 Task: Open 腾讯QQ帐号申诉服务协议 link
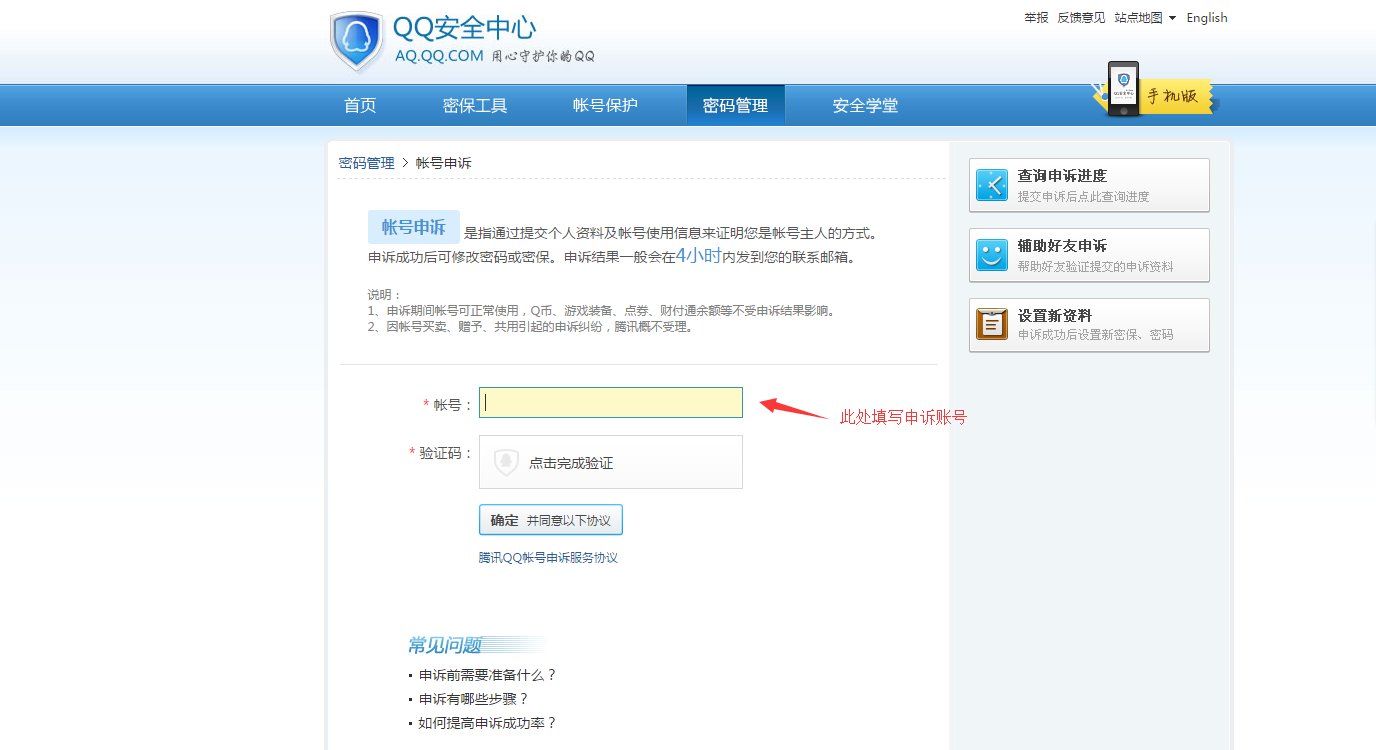coord(548,558)
